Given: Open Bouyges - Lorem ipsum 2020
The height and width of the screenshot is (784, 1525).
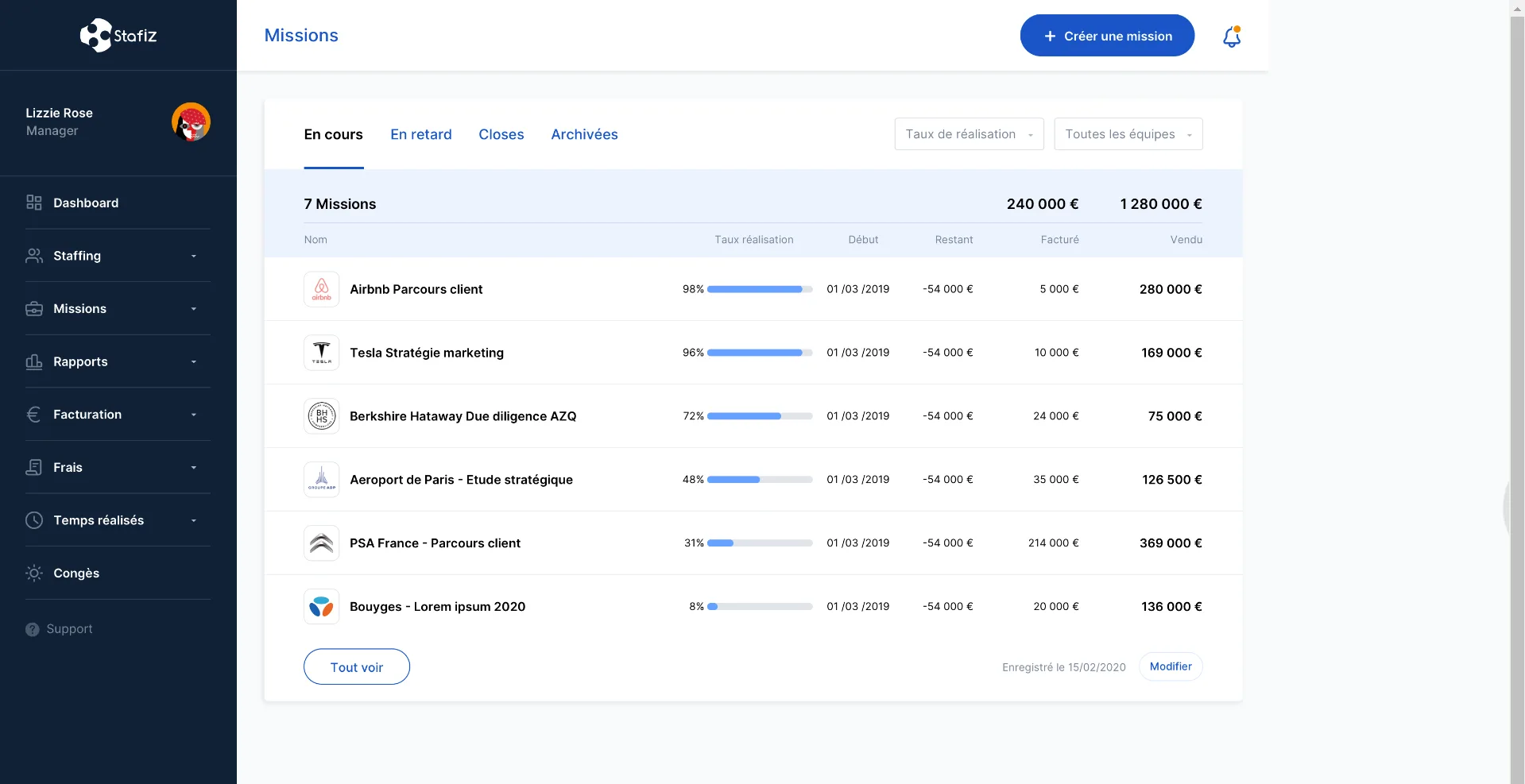Looking at the screenshot, I should pyautogui.click(x=437, y=607).
